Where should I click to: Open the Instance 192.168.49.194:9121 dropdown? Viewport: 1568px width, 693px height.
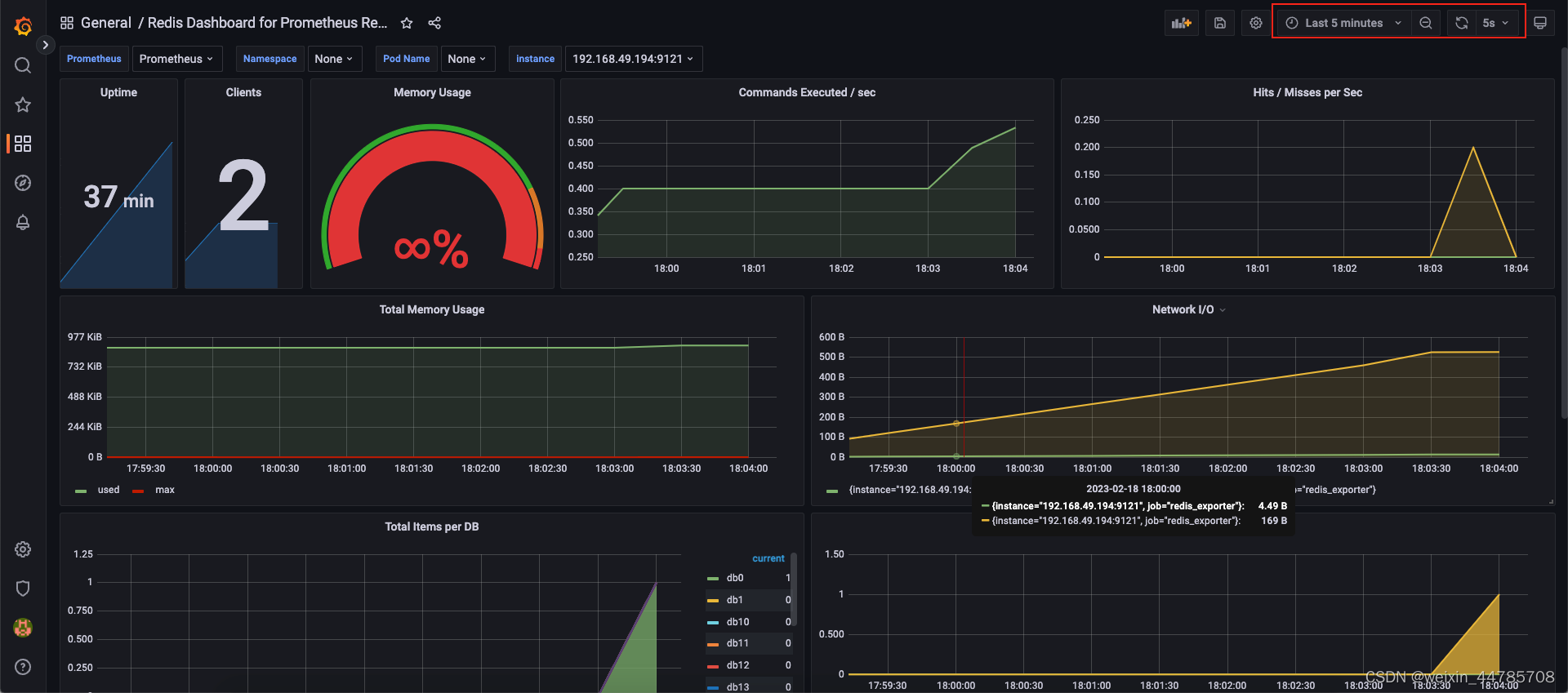(634, 59)
